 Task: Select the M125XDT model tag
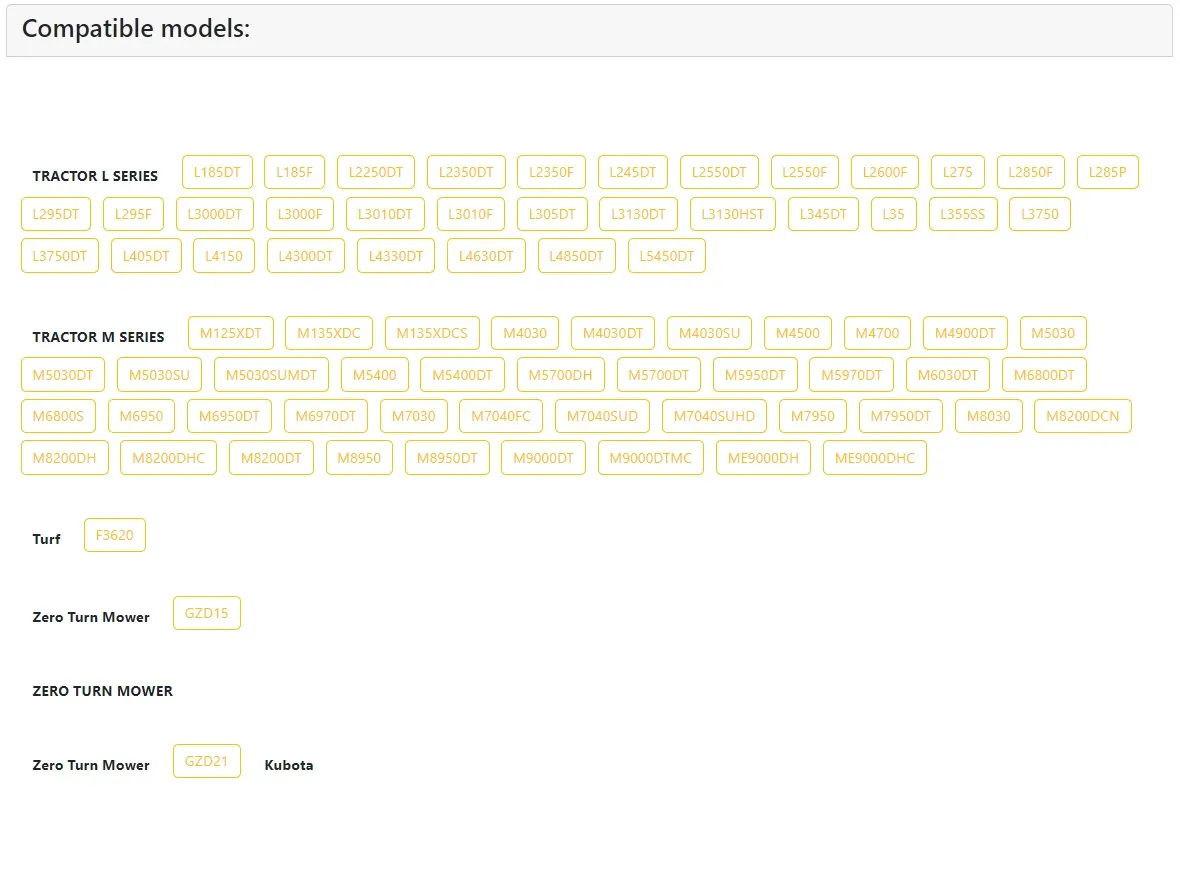pyautogui.click(x=230, y=333)
